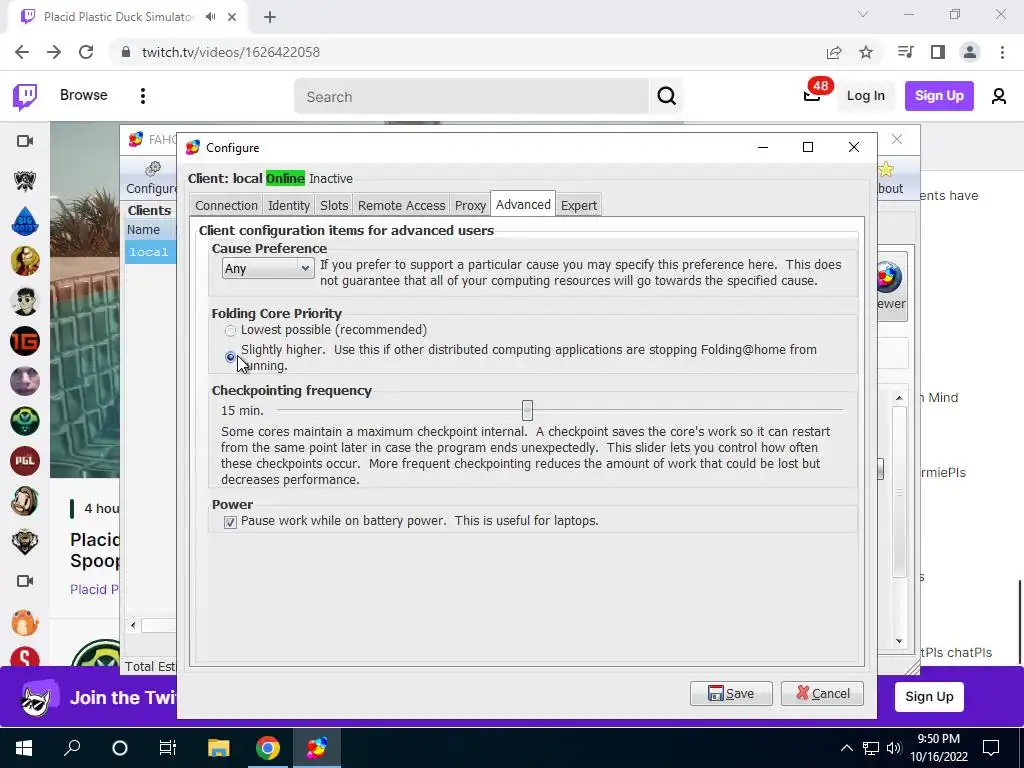Open Chrome media controls icon
The image size is (1024, 768).
coord(905,52)
